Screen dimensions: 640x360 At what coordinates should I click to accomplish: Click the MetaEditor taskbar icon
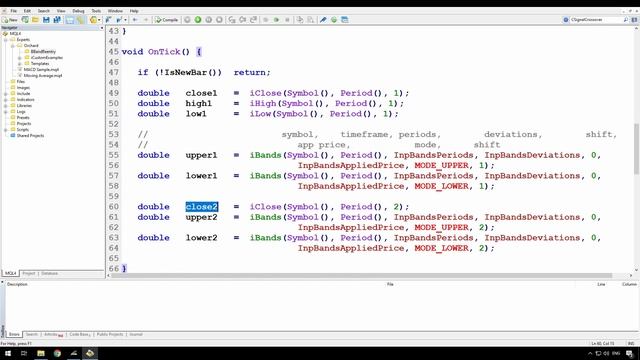(90, 353)
